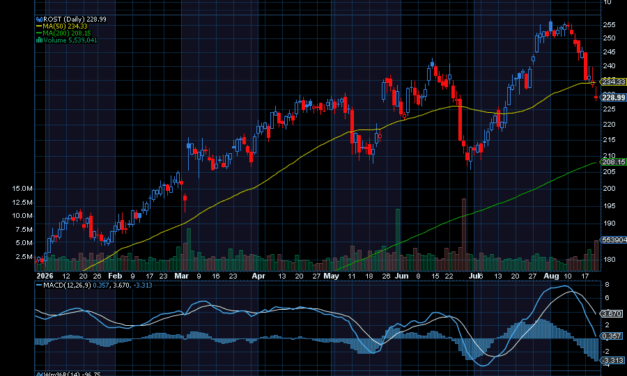627x376 pixels.
Task: Click the 12.5M volume axis label
Action: pos(22,203)
